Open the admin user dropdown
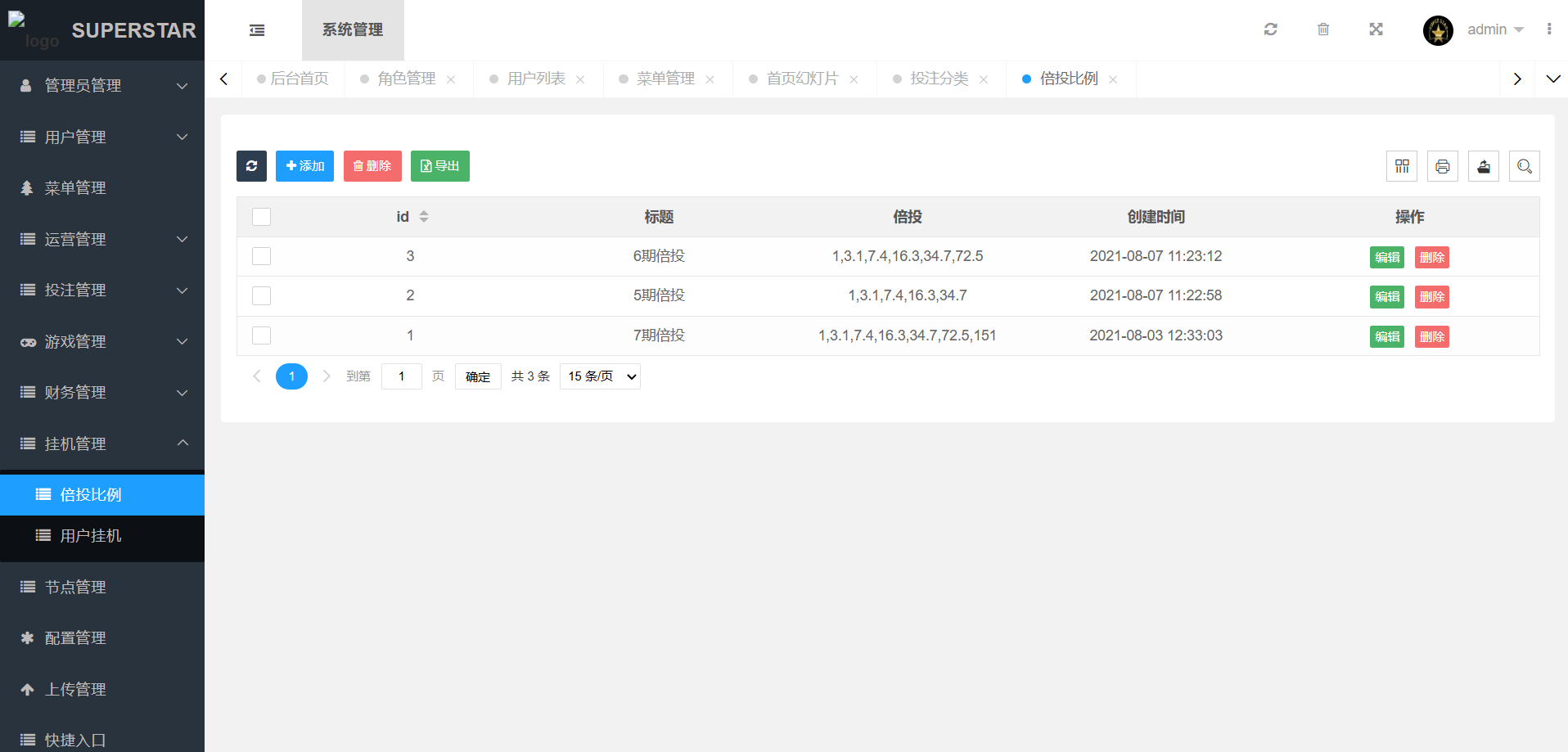Viewport: 1568px width, 752px height. point(1494,29)
